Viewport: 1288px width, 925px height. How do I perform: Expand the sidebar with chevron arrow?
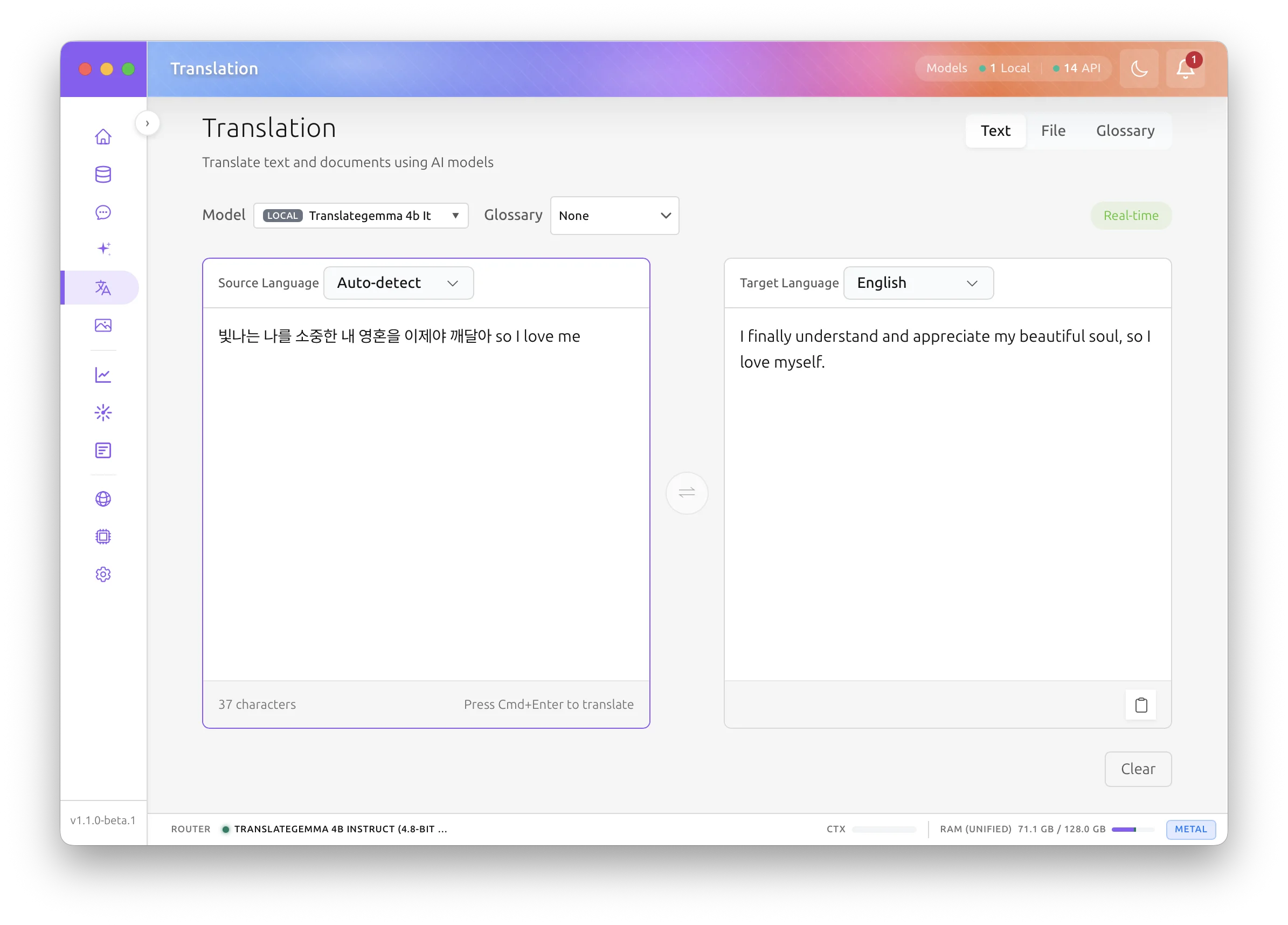click(147, 123)
